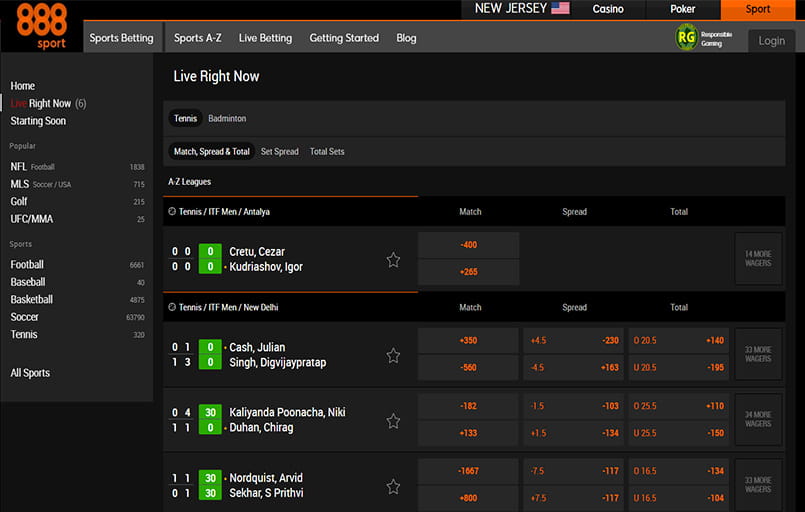The height and width of the screenshot is (512, 805).
Task: Bet on Singh, Digvijaypratap match odds -560
Action: coord(468,368)
